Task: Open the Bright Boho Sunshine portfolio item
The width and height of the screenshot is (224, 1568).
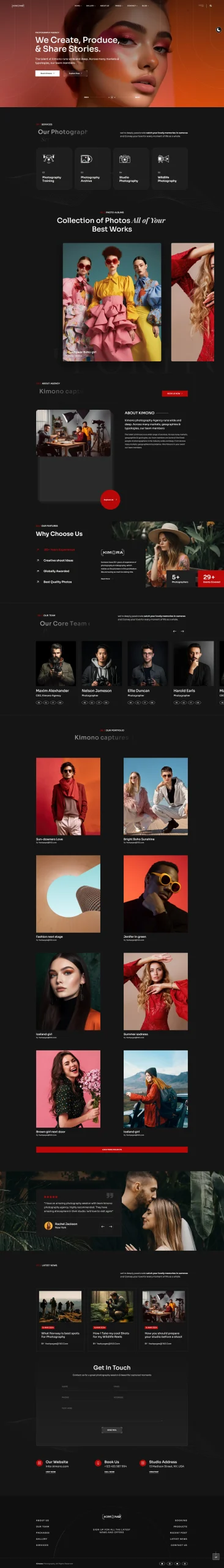Action: (x=155, y=796)
